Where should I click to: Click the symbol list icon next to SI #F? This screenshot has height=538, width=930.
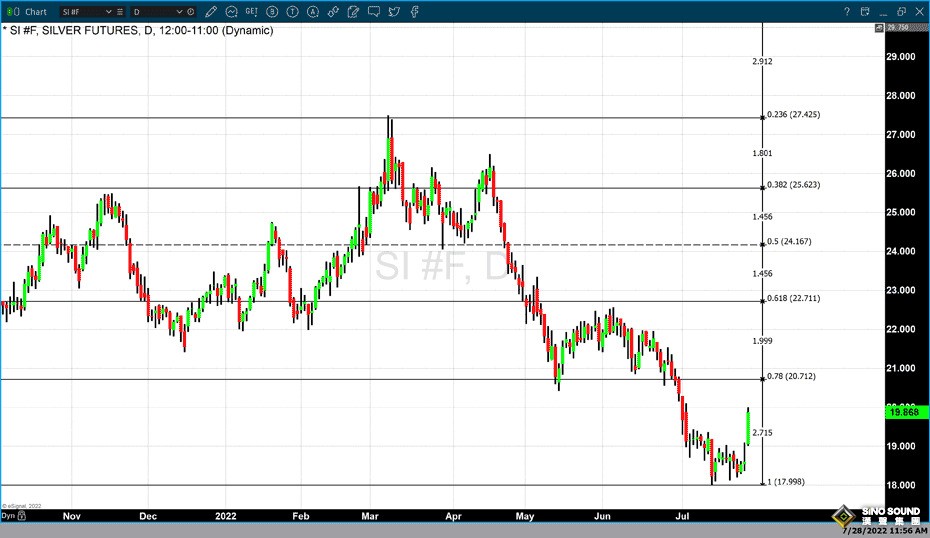point(120,12)
